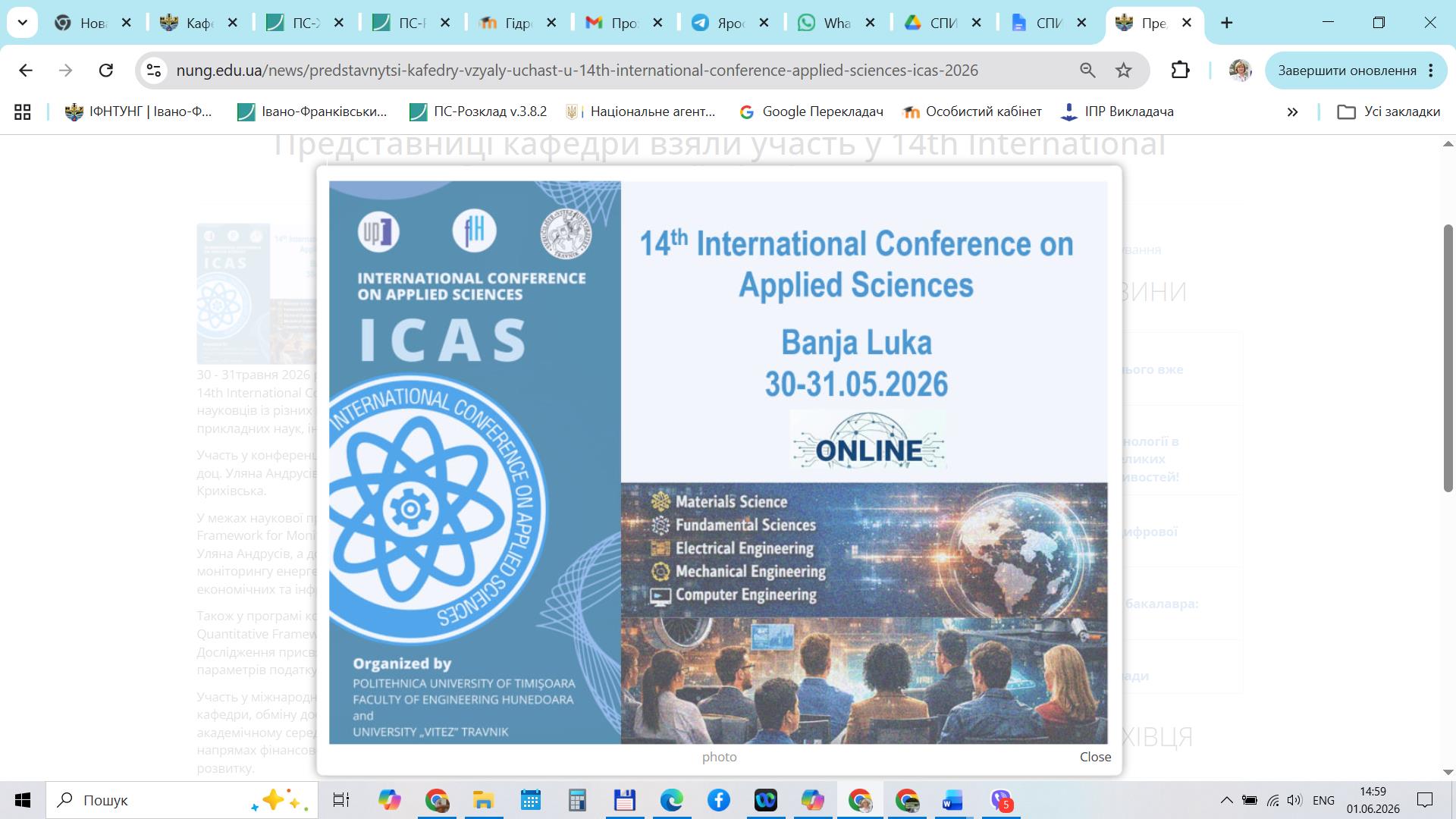Open the zoom magnifier icon in address bar

pos(1087,71)
